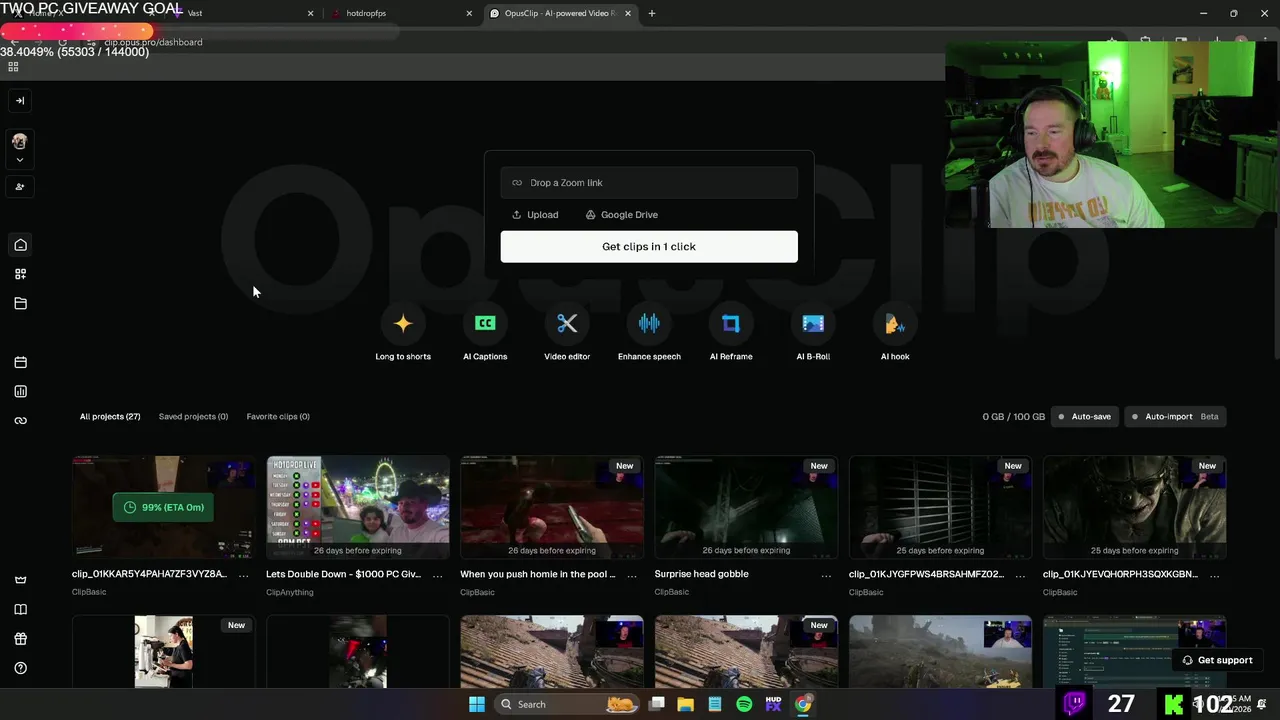1280x720 pixels.
Task: Open the crown upgrade icon in sidebar
Action: click(x=20, y=580)
